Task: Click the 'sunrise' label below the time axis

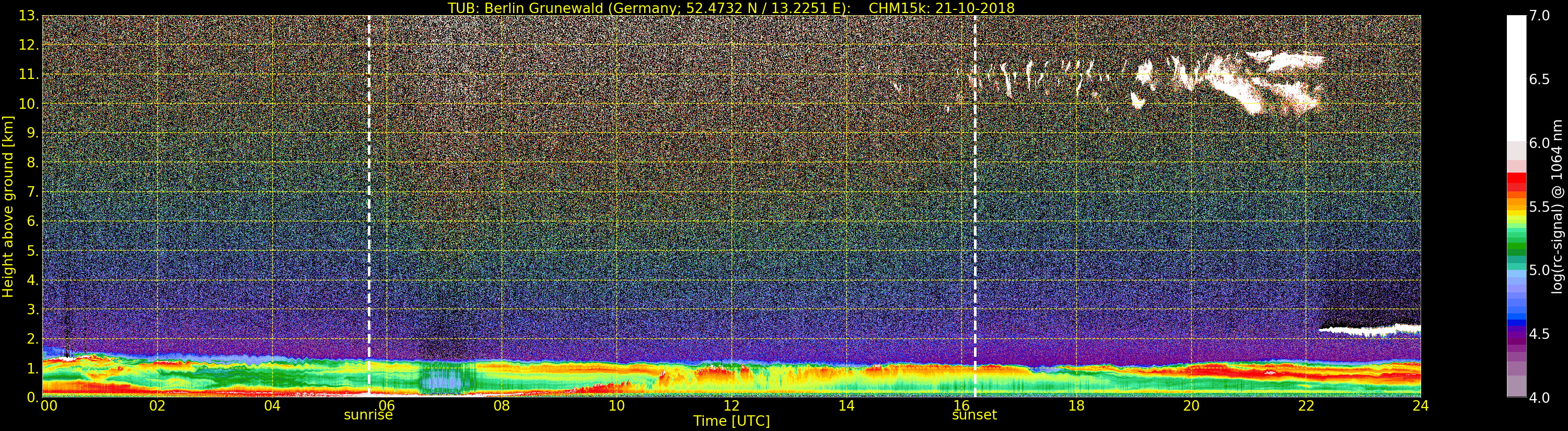Action: tap(368, 415)
